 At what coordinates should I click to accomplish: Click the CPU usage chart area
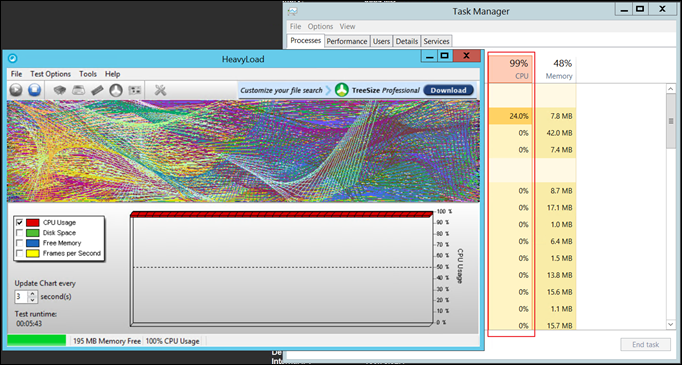pos(282,270)
